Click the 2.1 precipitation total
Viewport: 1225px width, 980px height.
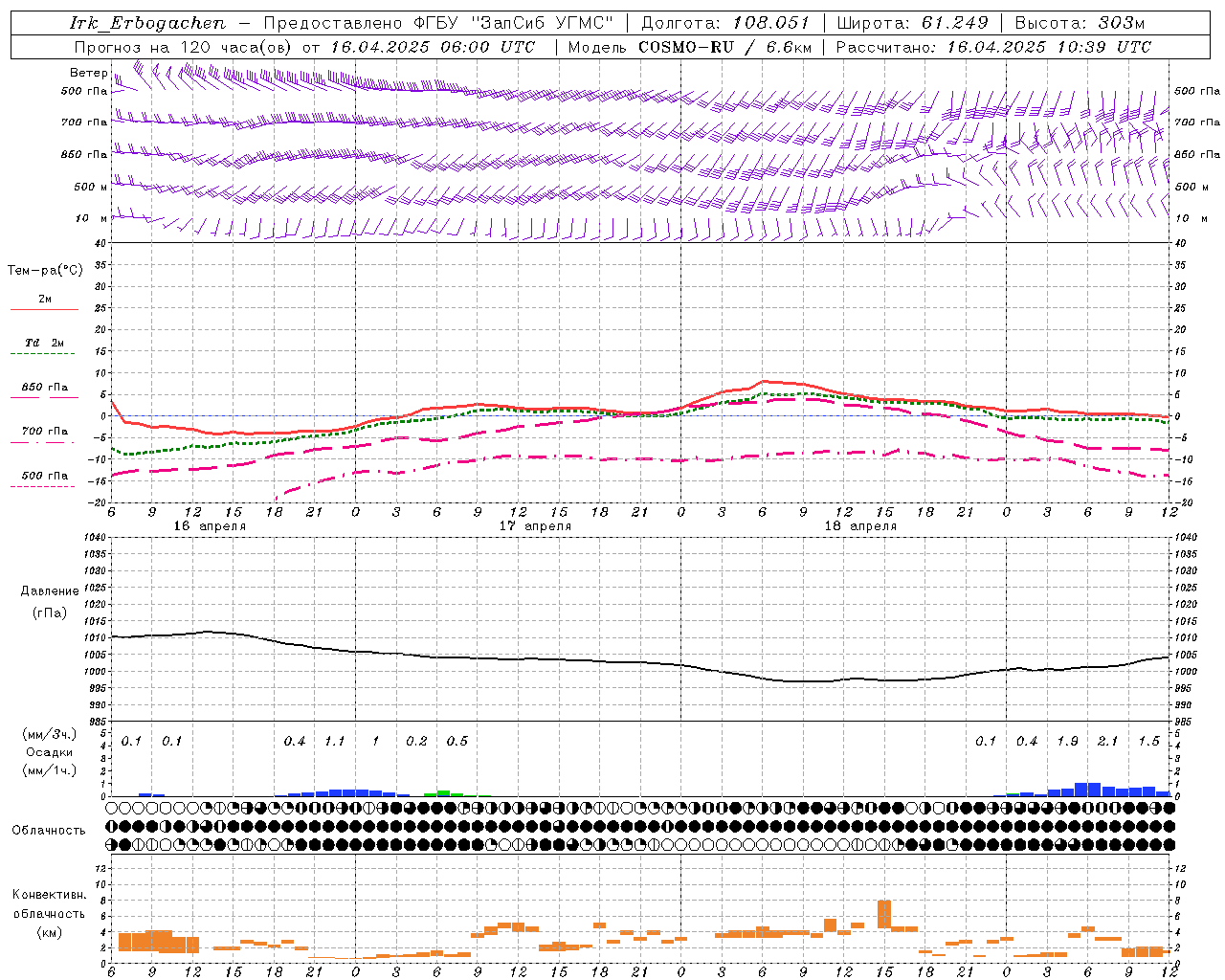pyautogui.click(x=1108, y=742)
